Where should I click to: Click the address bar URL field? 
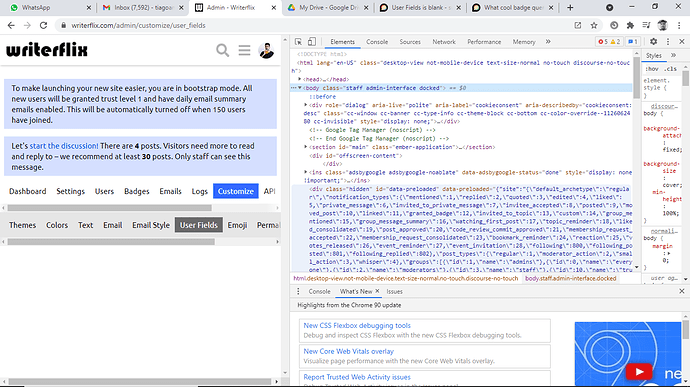(314, 26)
